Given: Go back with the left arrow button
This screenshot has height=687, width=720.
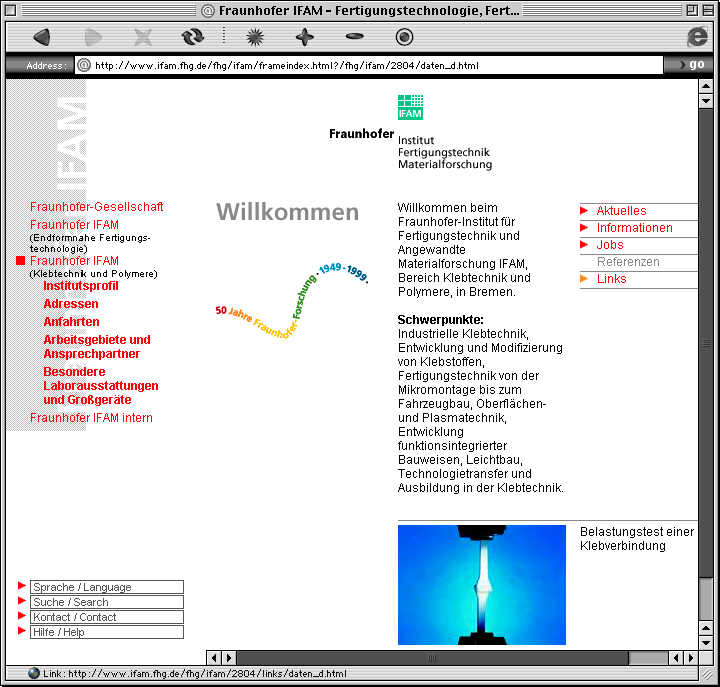Looking at the screenshot, I should pos(42,37).
